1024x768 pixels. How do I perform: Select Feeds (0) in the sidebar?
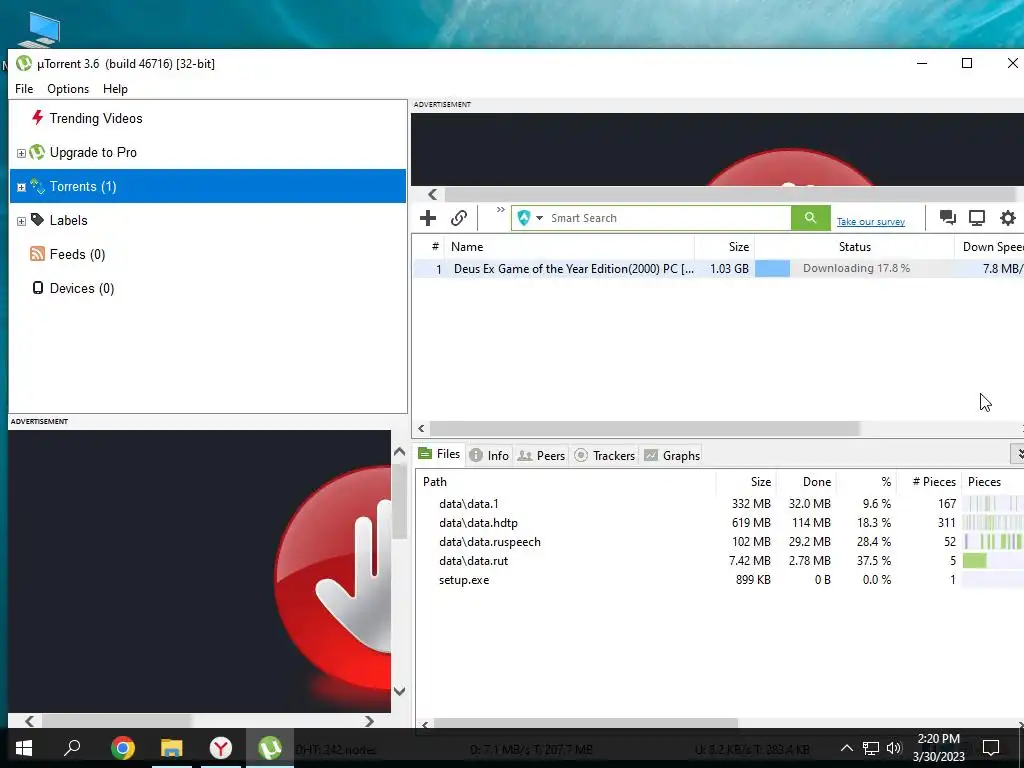77,254
